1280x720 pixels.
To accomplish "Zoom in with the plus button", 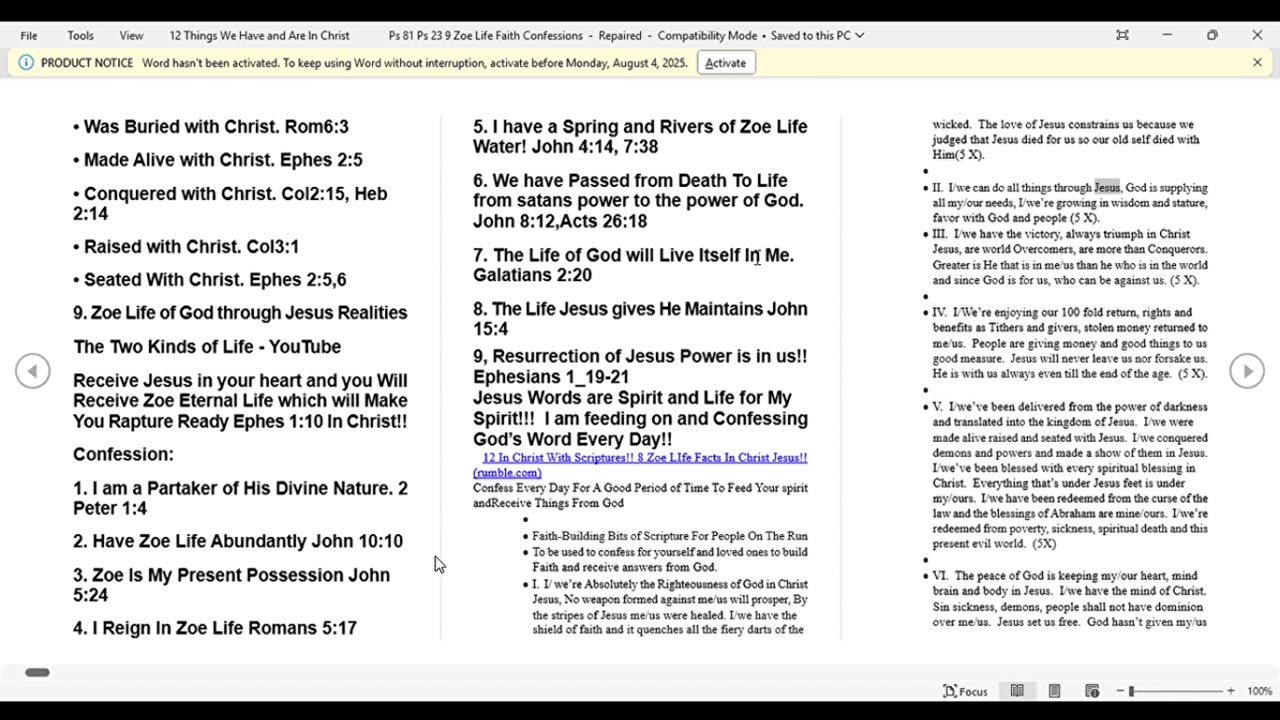I will (1231, 691).
